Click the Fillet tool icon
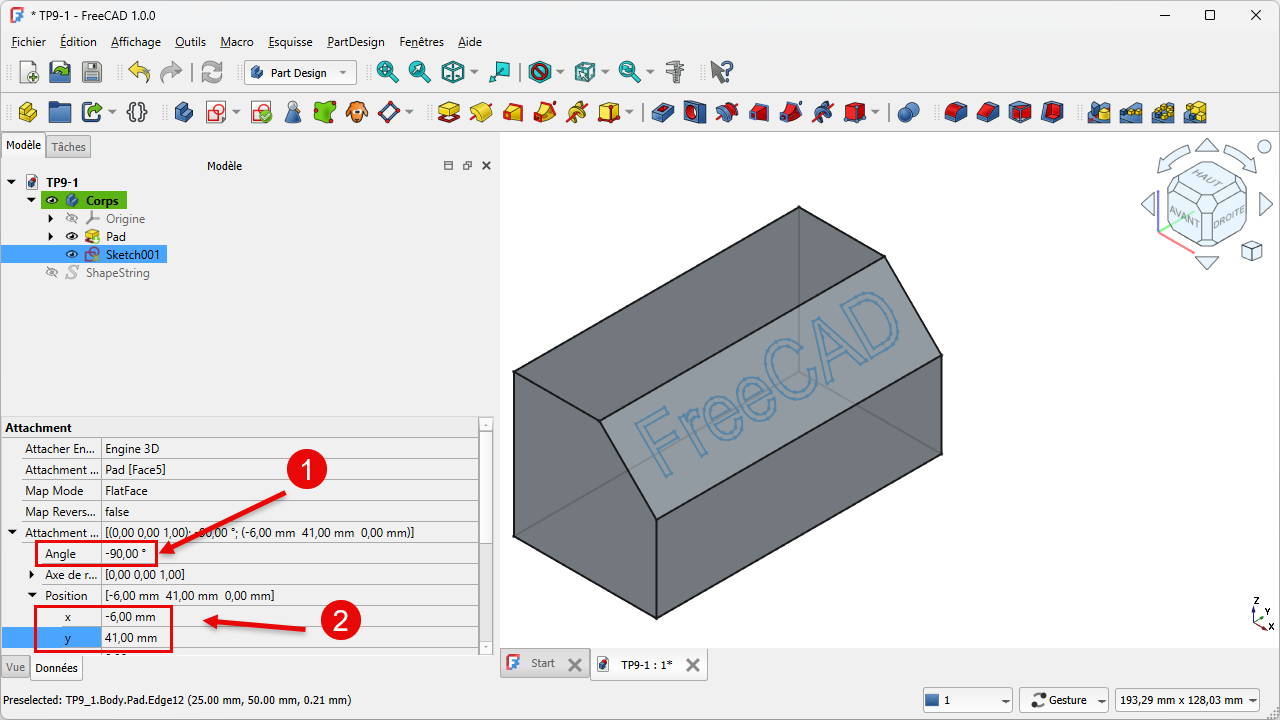Image resolution: width=1280 pixels, height=720 pixels. pyautogui.click(x=956, y=112)
